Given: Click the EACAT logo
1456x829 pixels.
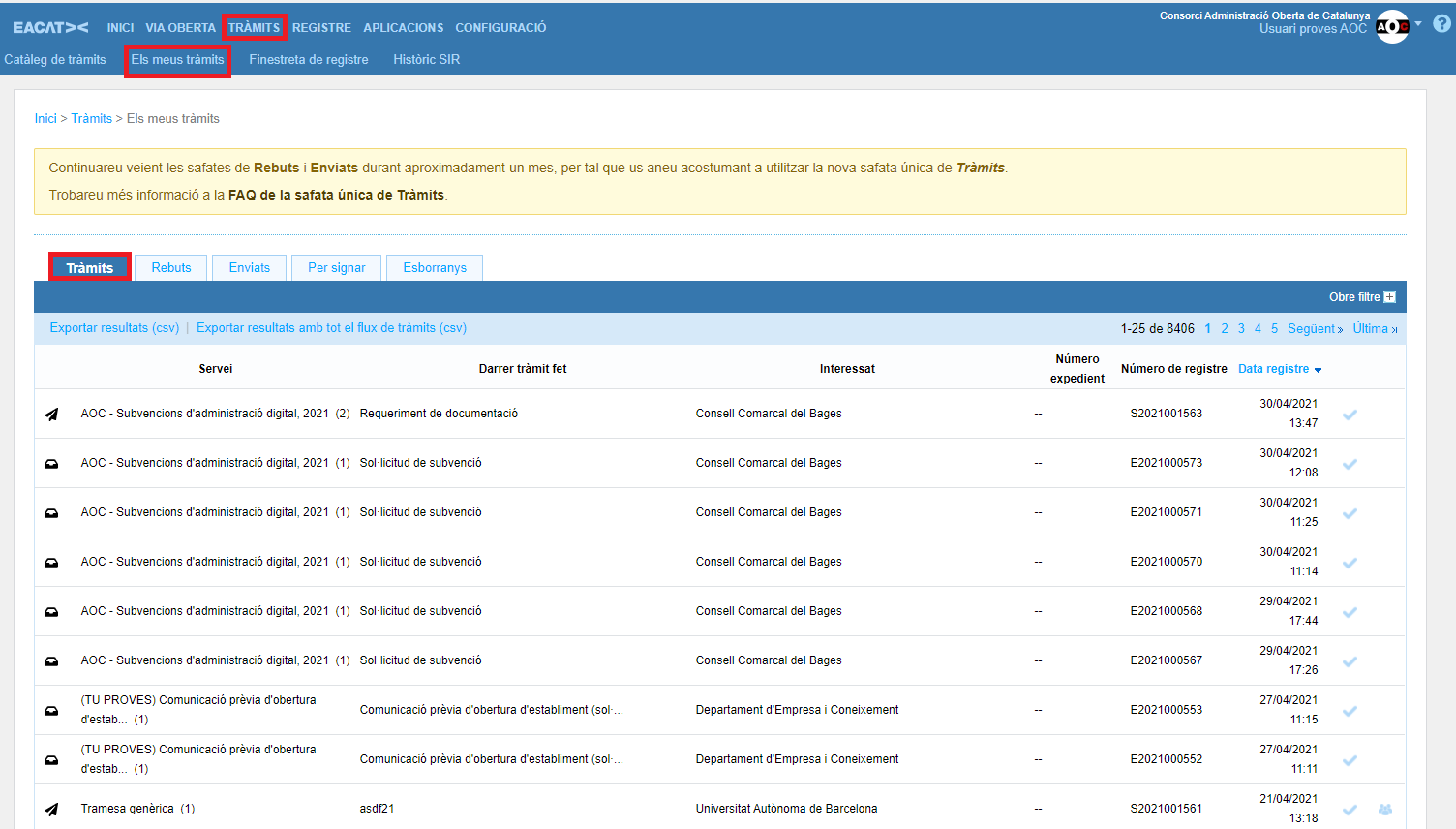Looking at the screenshot, I should 50,28.
